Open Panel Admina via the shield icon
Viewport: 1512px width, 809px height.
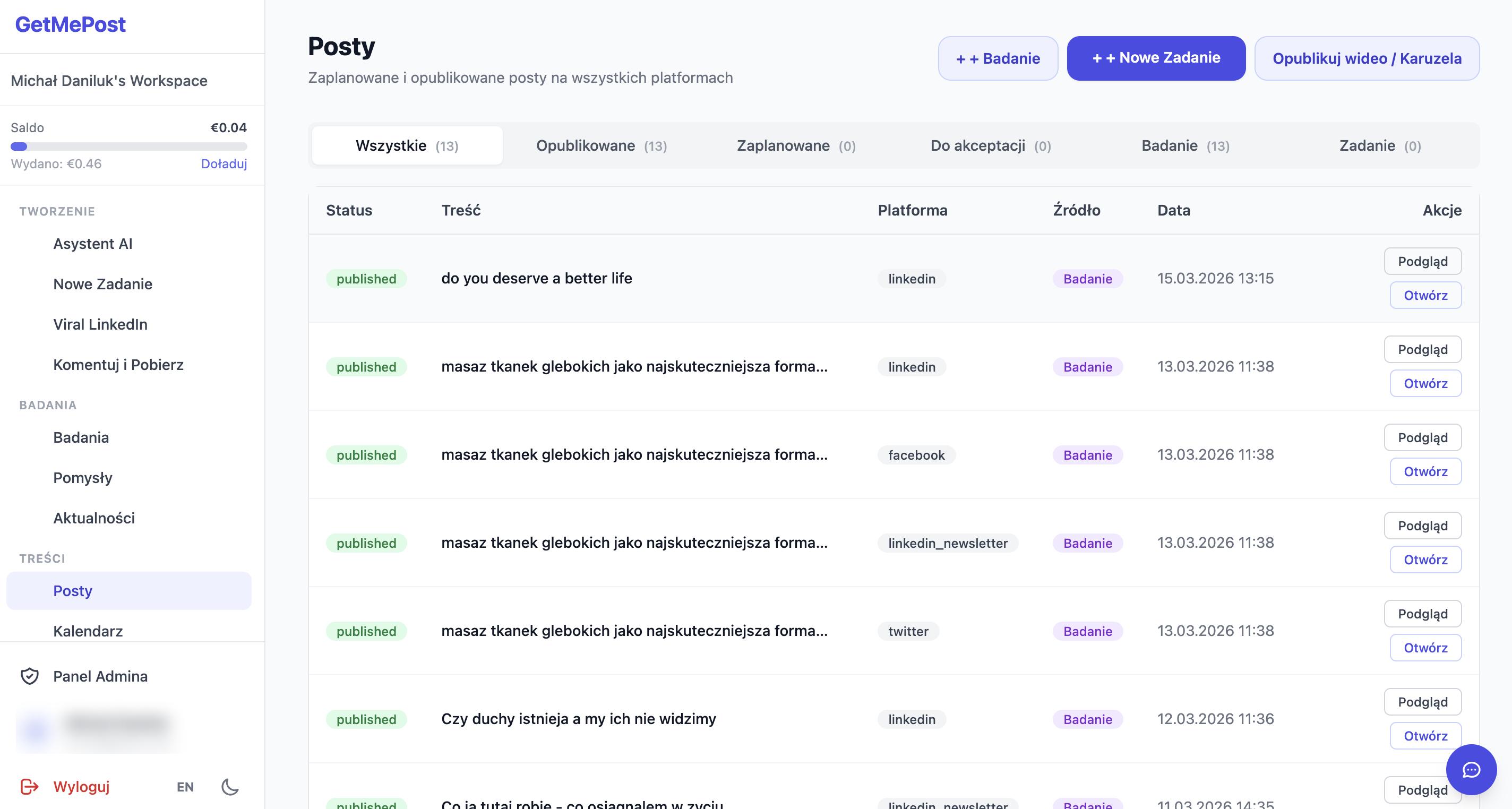pos(29,676)
